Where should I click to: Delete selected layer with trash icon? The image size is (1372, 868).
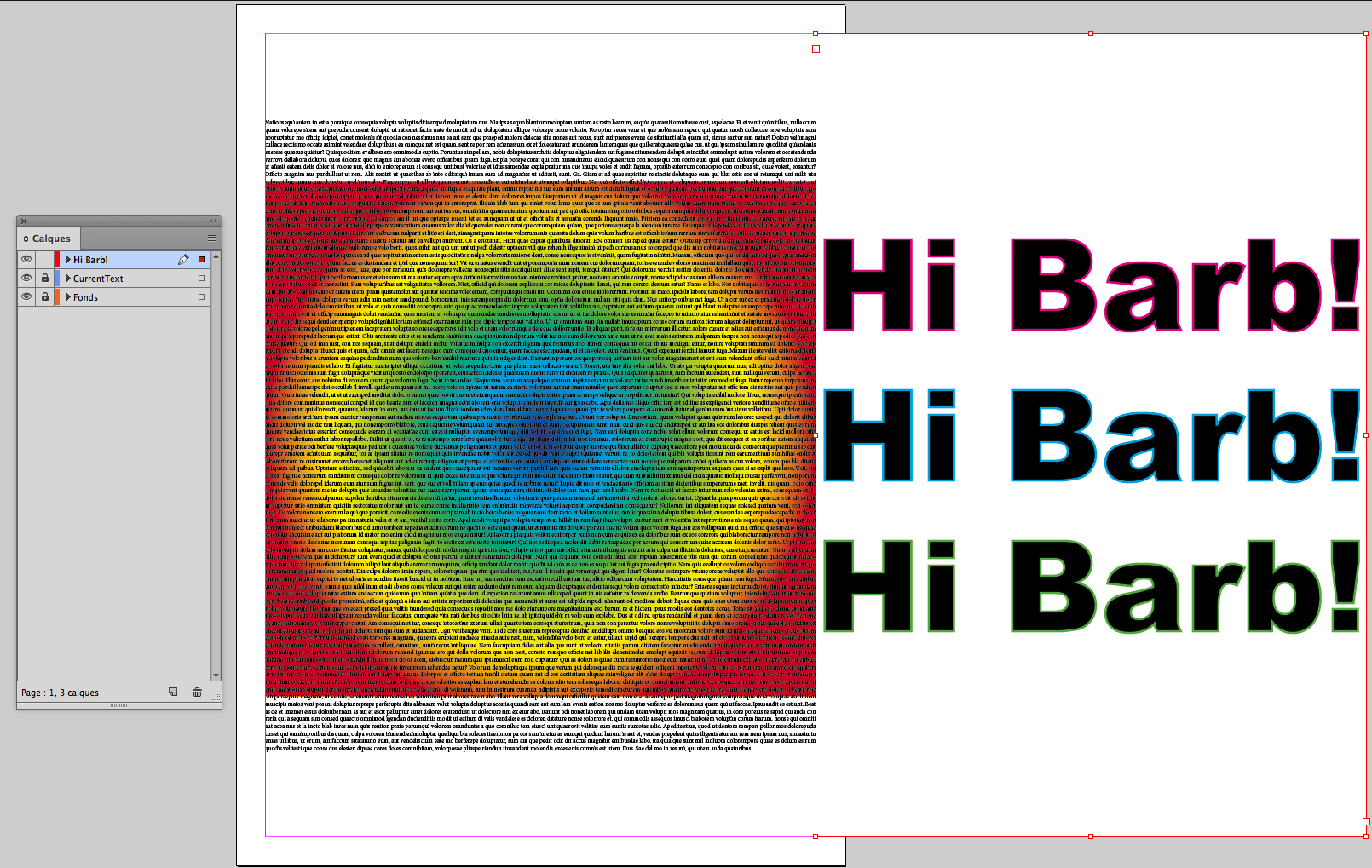(x=197, y=692)
